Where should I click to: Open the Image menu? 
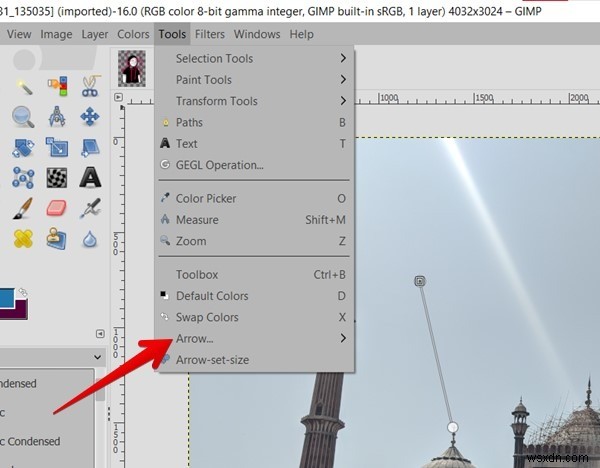[56, 34]
